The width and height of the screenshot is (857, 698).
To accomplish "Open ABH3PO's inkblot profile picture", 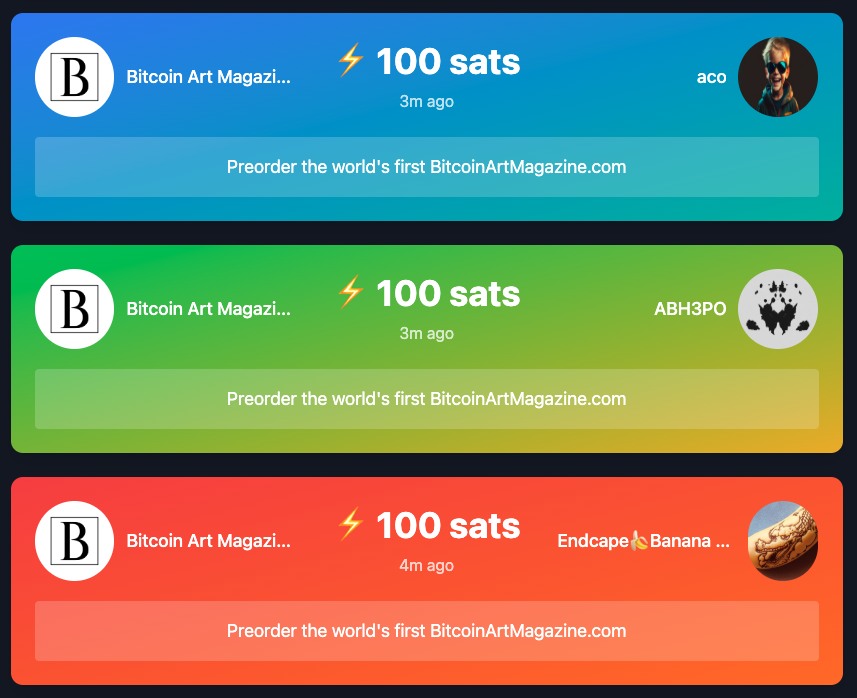I will [x=778, y=309].
